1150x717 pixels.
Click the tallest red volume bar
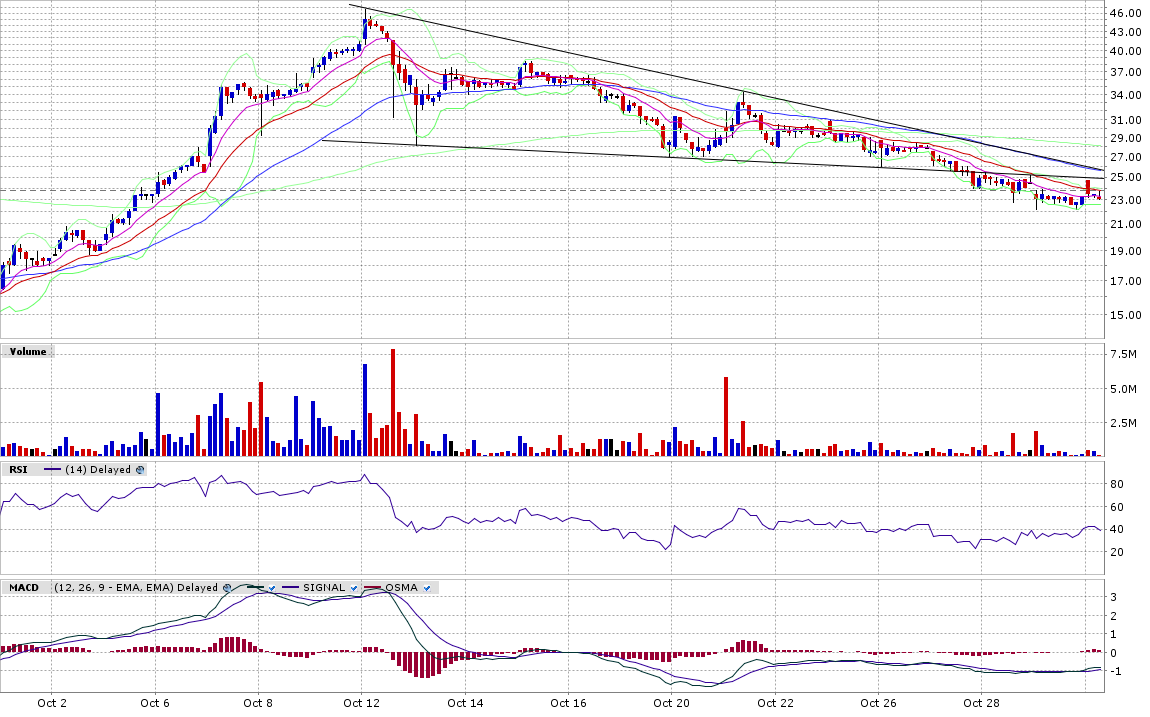(393, 402)
